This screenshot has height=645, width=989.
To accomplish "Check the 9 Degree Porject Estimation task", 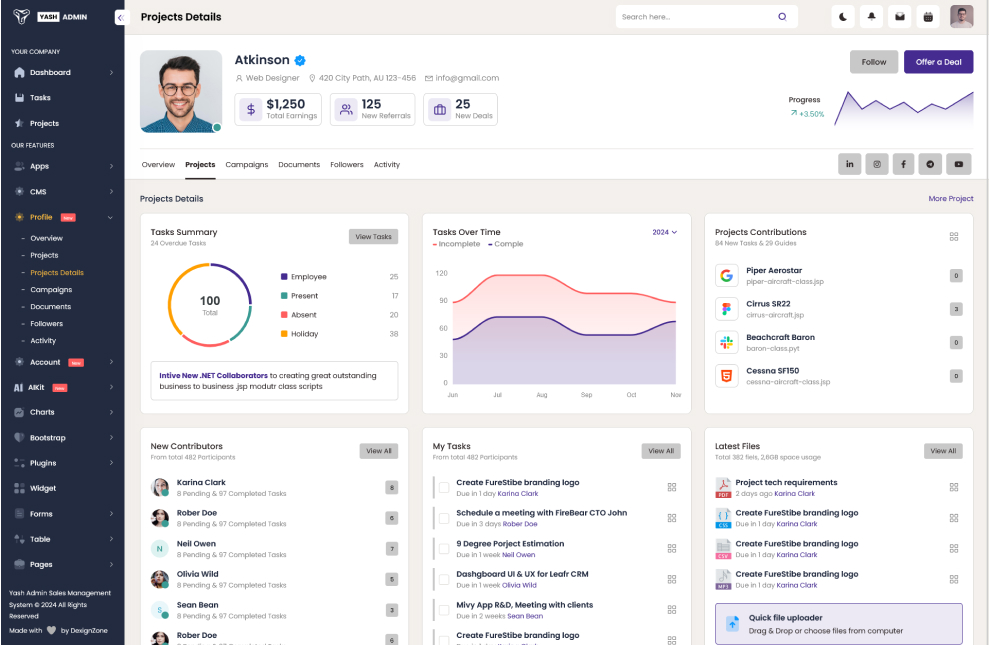I will (x=444, y=549).
